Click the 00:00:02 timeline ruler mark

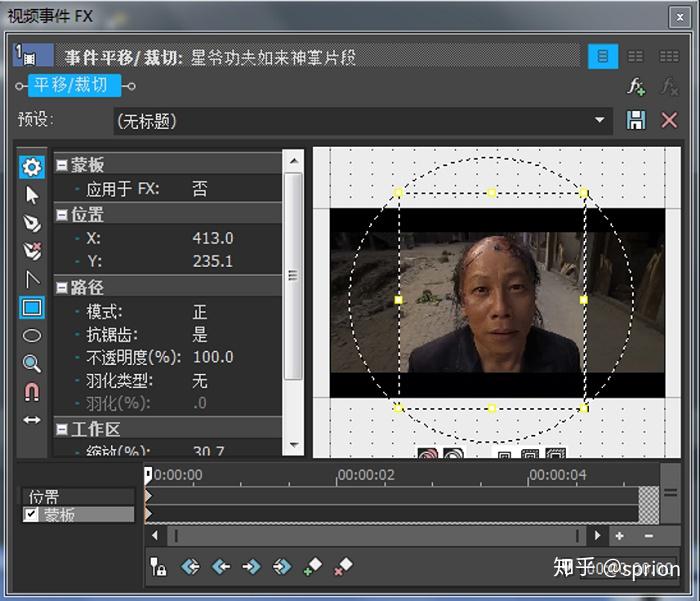pyautogui.click(x=366, y=475)
